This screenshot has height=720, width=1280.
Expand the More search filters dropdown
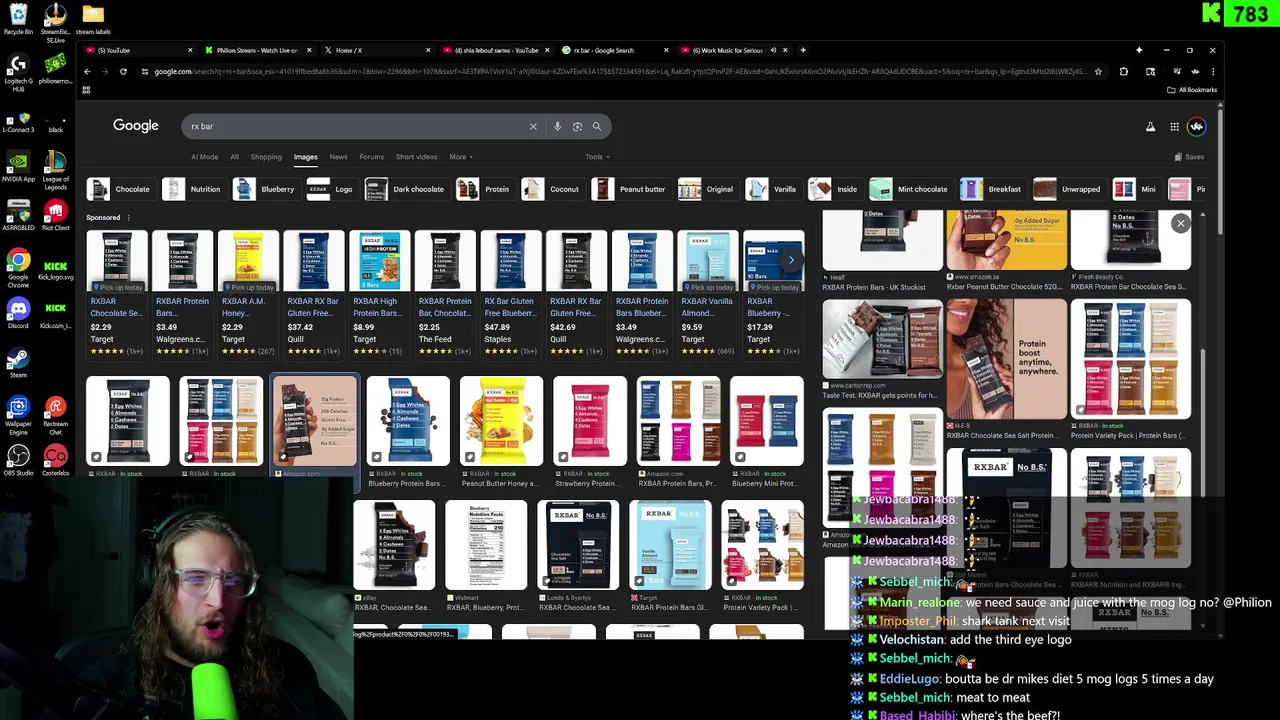click(461, 157)
